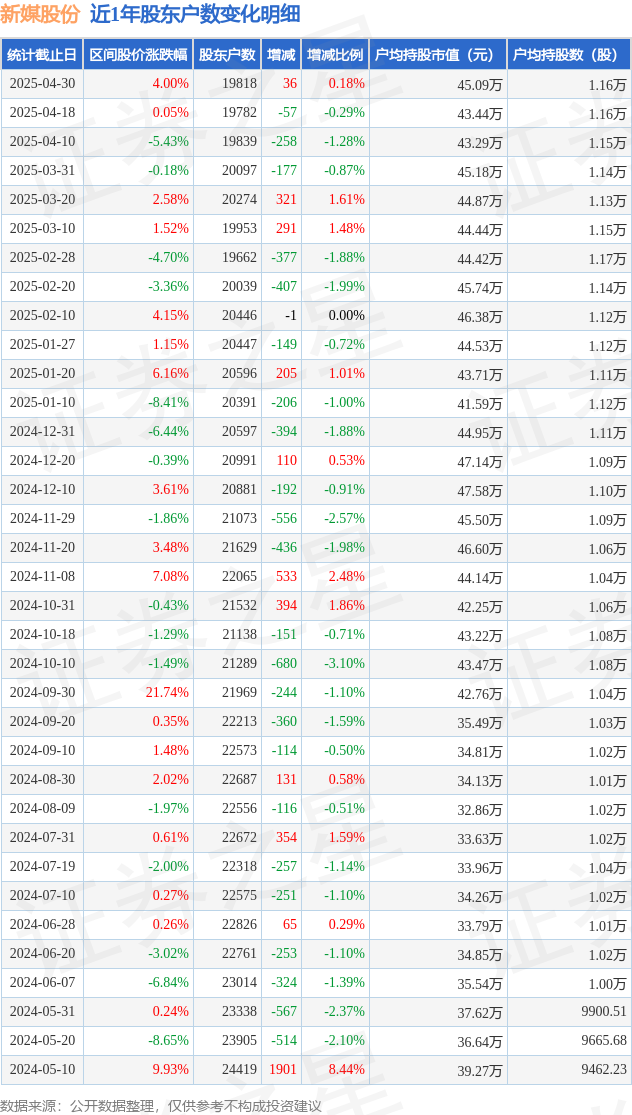Screen dimensions: 632x1115
Task: Select the 2025-02-10 date cell
Action: coord(42,315)
